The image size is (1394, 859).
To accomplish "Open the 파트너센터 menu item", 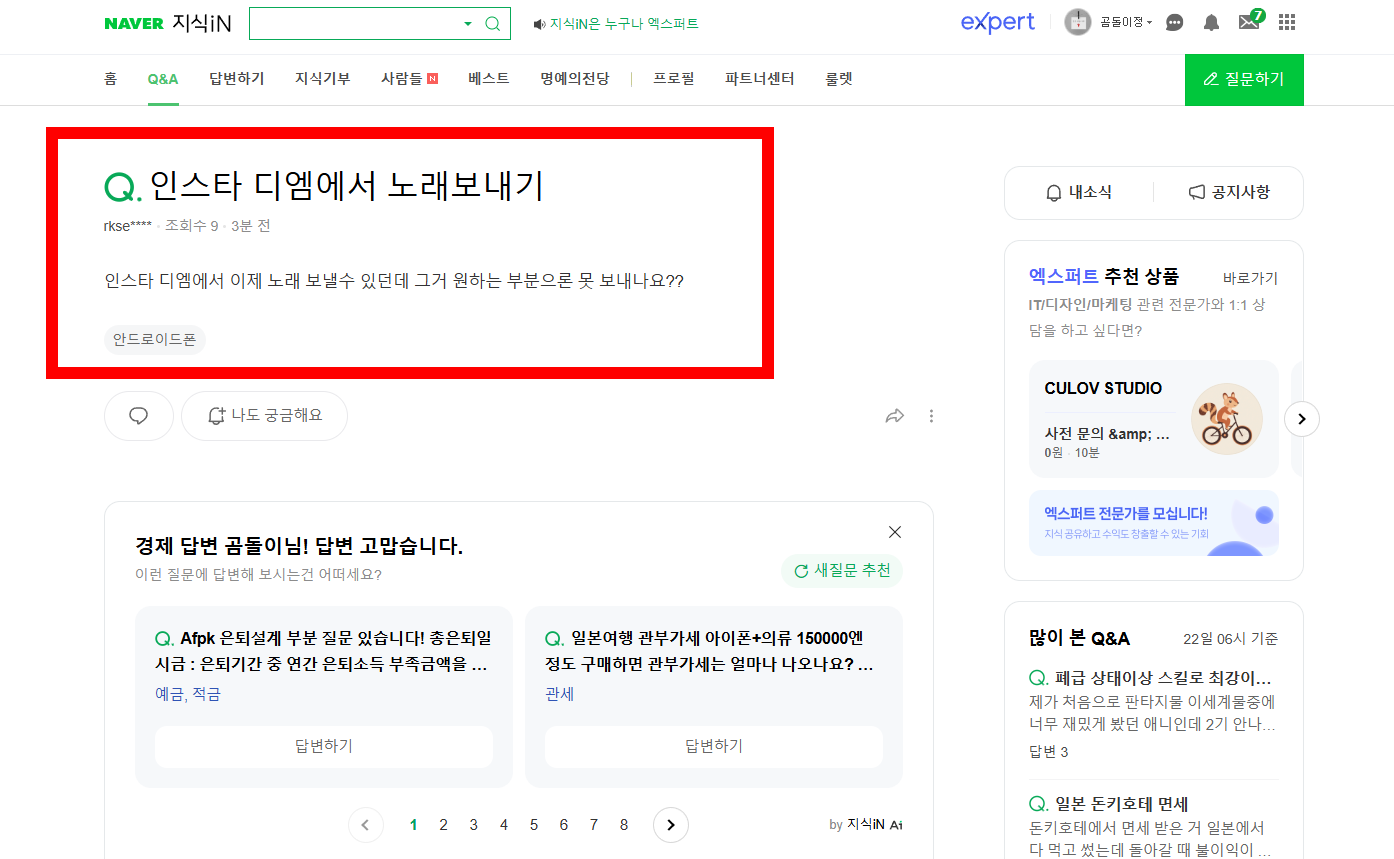I will pos(760,79).
